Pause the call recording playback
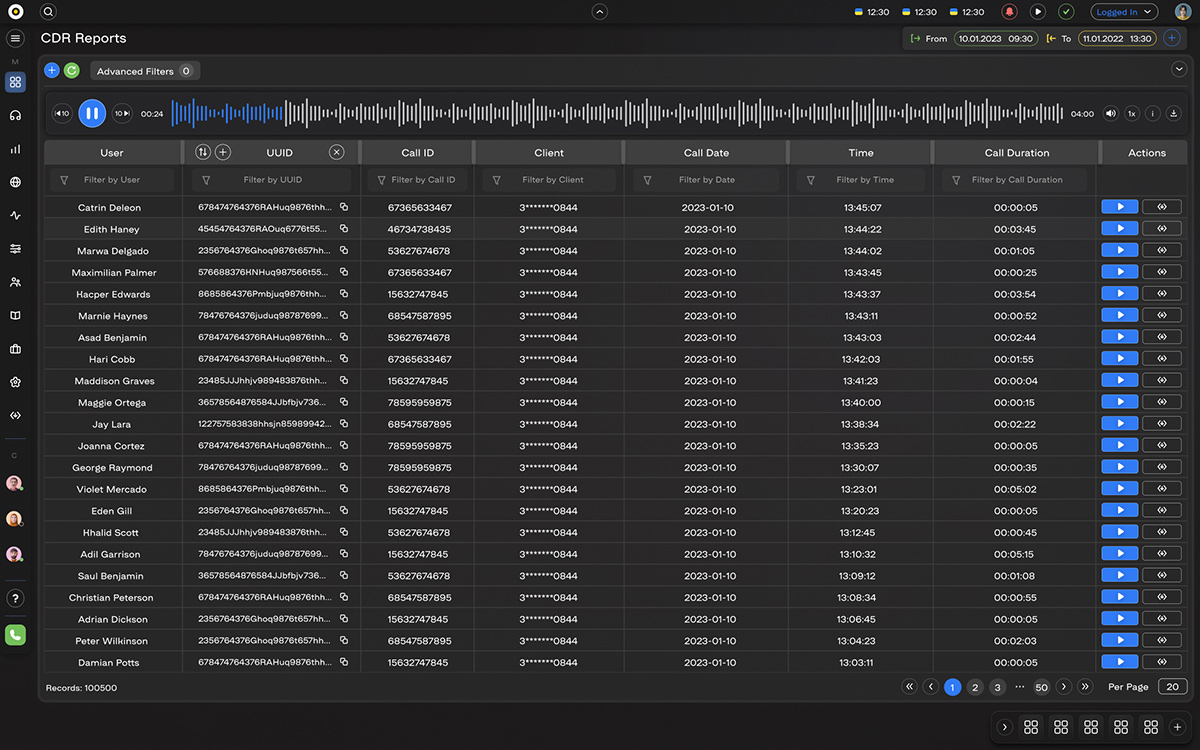 pyautogui.click(x=92, y=114)
